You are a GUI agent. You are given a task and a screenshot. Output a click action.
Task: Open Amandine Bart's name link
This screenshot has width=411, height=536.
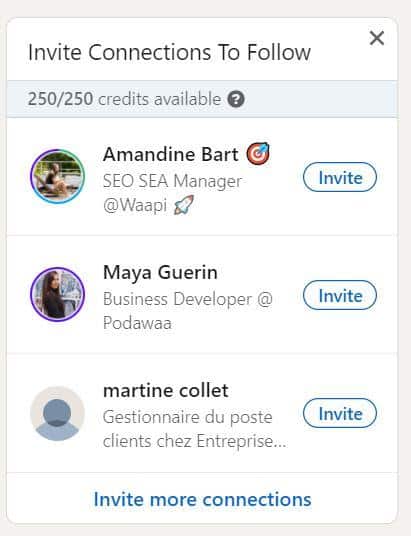(171, 154)
